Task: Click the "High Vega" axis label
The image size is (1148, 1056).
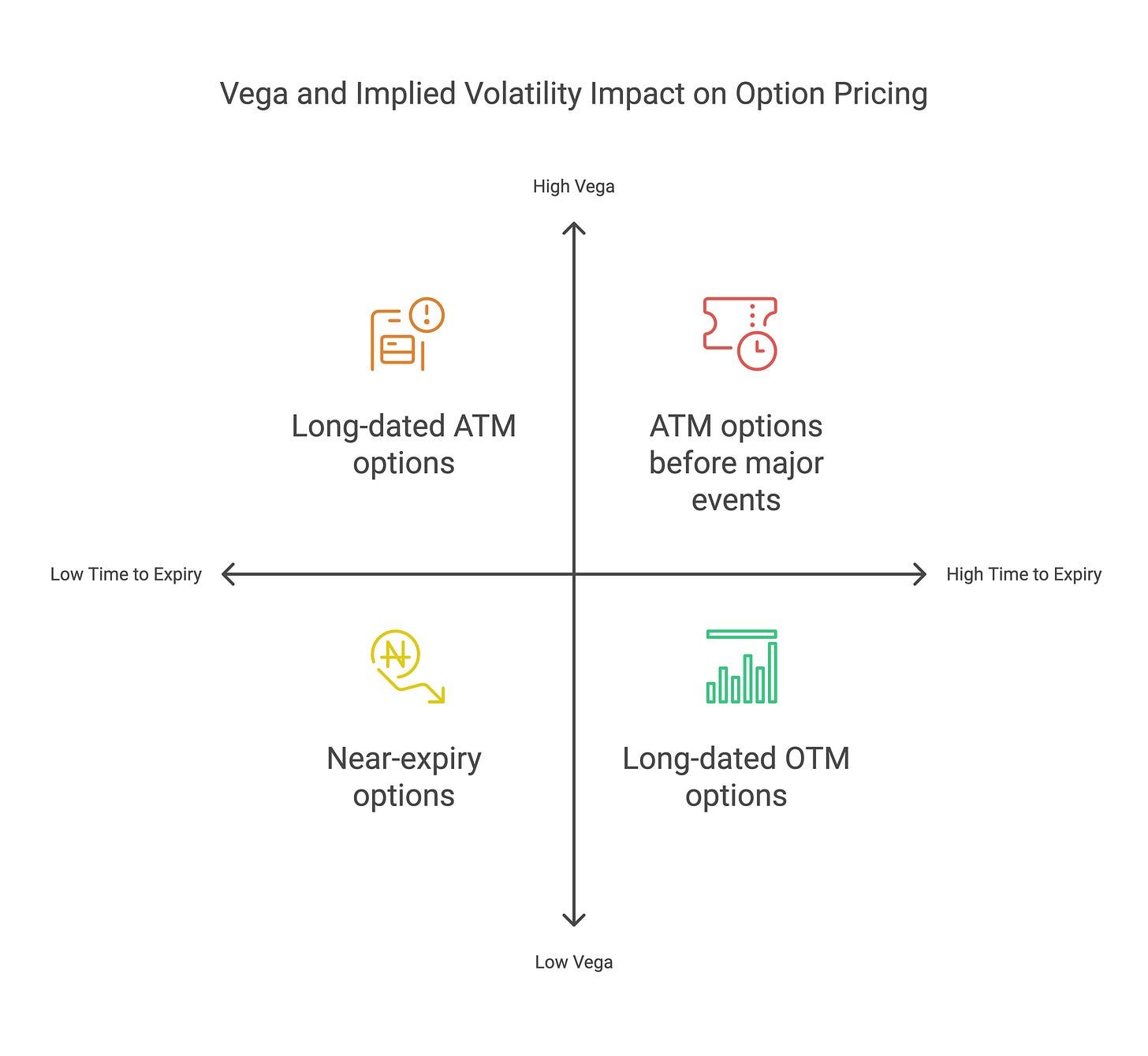Action: pyautogui.click(x=573, y=187)
